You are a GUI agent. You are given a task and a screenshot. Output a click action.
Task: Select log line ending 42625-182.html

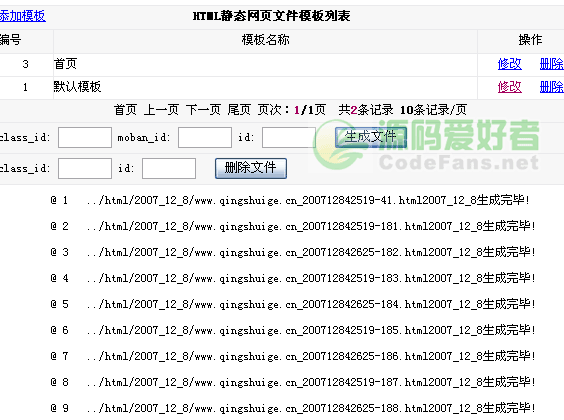point(293,252)
